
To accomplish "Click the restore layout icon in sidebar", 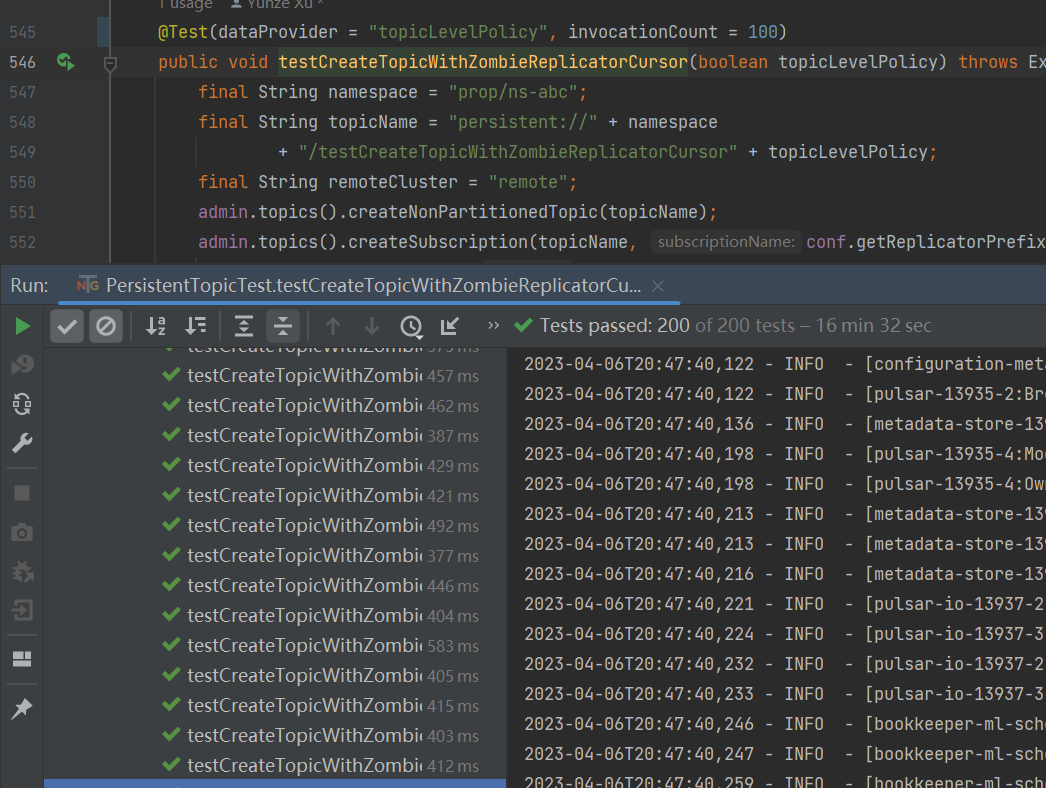I will (22, 659).
